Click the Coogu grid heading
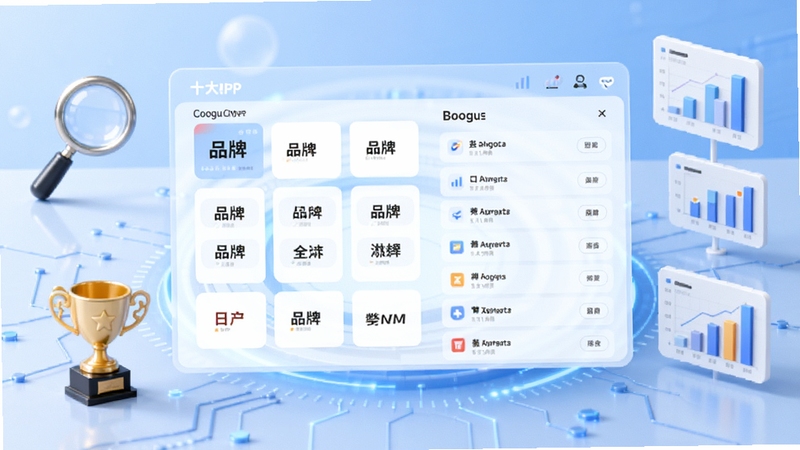 [x=219, y=113]
